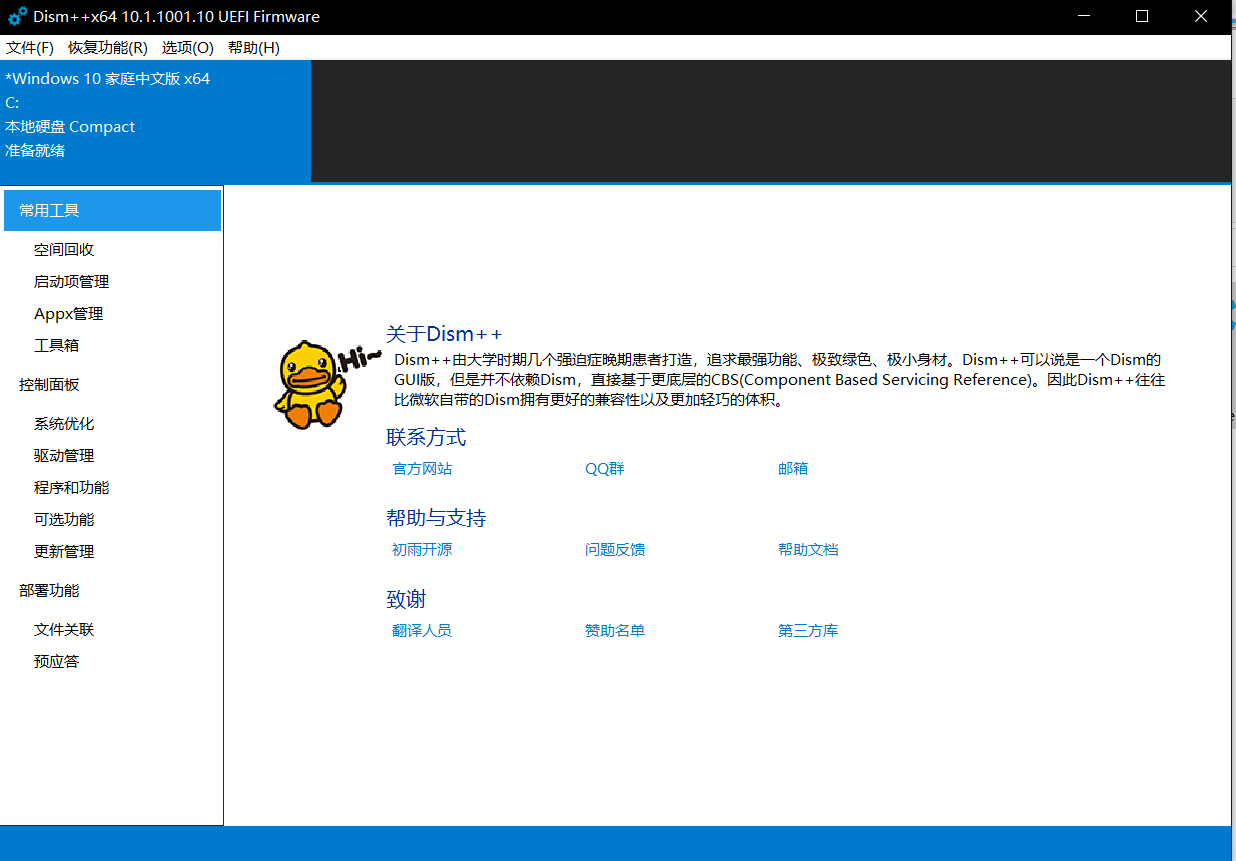The width and height of the screenshot is (1236, 861).
Task: Open the 选项(O) menu
Action: click(x=188, y=48)
